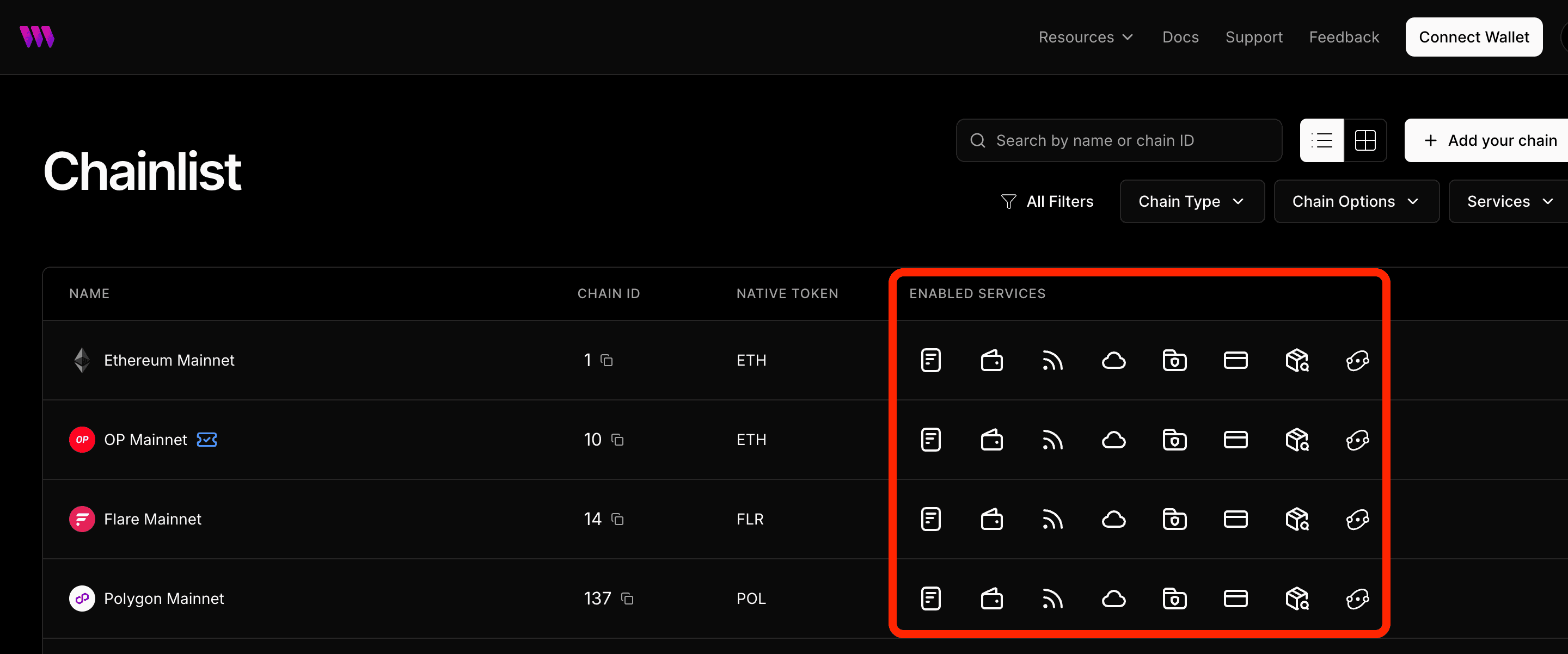This screenshot has height=654, width=1568.
Task: Click the package search icon in OP Mainnet row
Action: (1296, 439)
